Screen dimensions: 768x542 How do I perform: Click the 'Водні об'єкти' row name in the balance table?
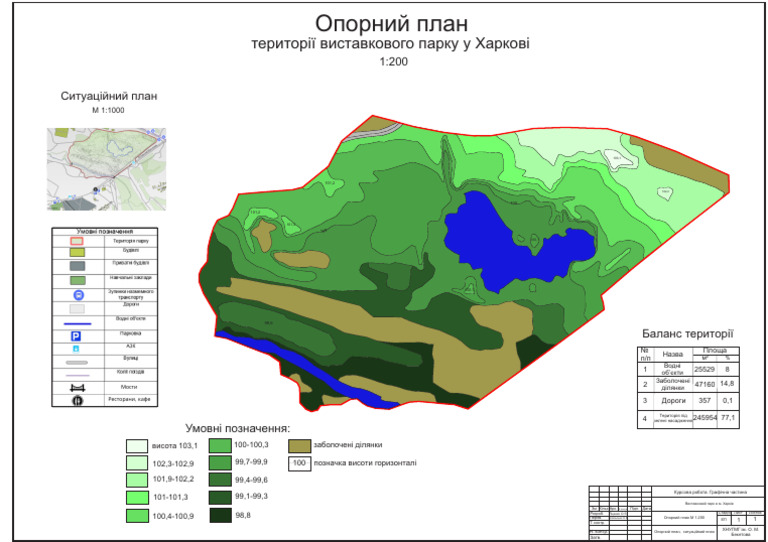pos(672,370)
